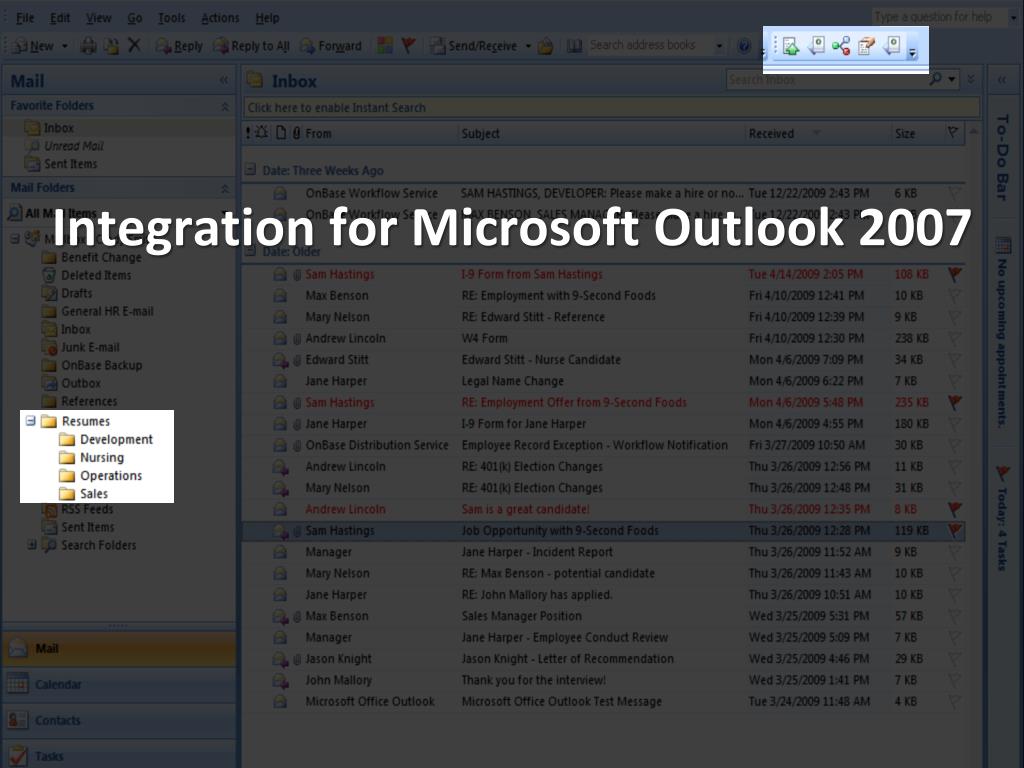1024x768 pixels.
Task: Click the Forward button
Action: point(330,46)
